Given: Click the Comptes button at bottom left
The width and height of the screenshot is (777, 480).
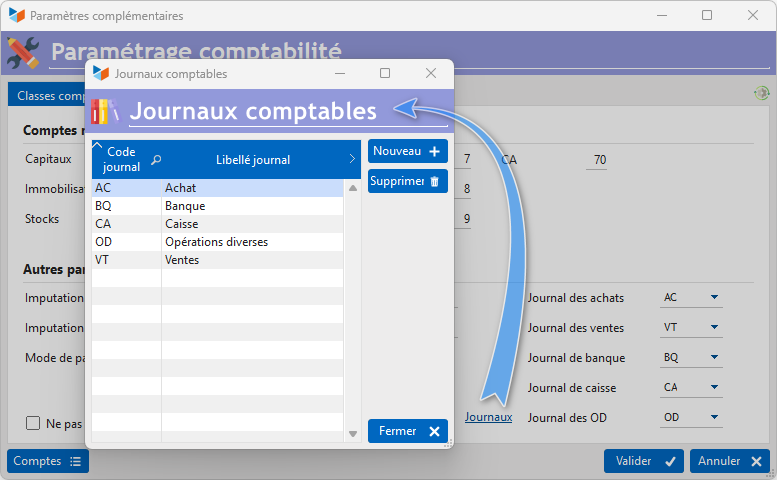Looking at the screenshot, I should click(x=47, y=461).
